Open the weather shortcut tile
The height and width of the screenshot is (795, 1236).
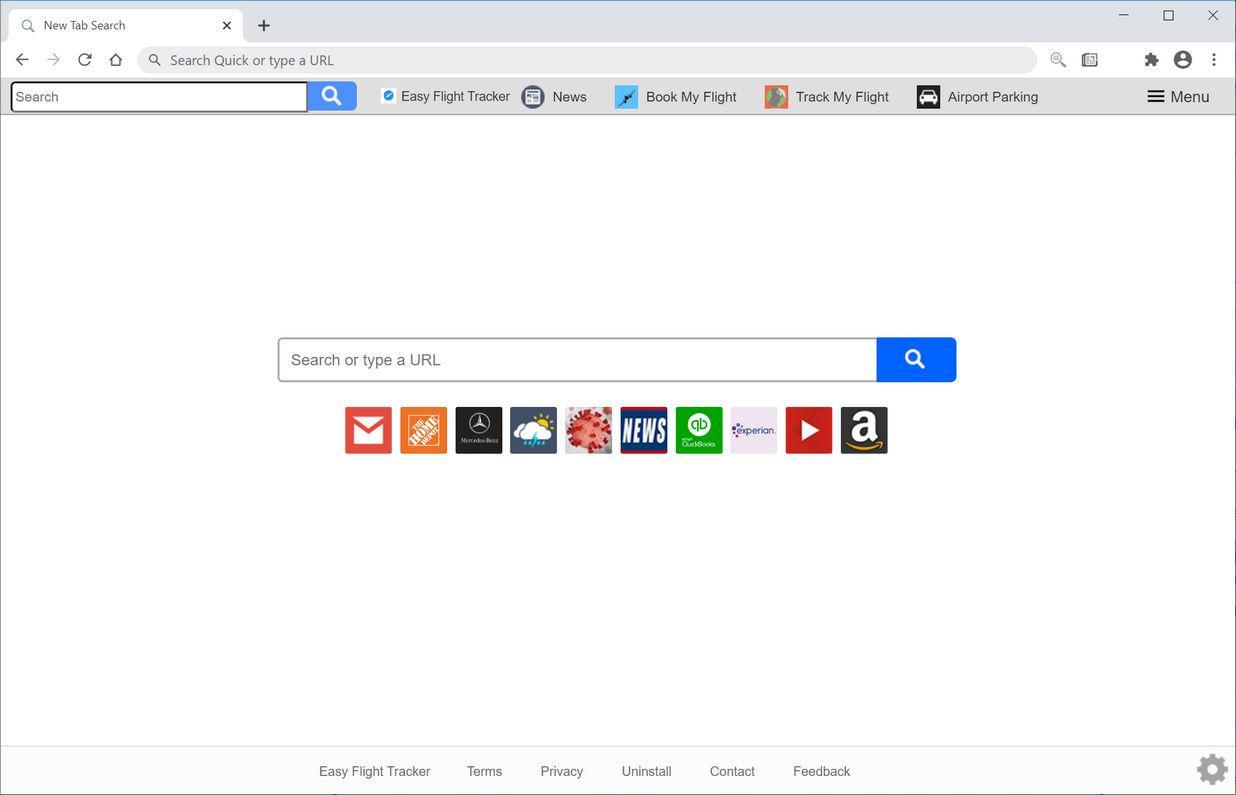[533, 430]
